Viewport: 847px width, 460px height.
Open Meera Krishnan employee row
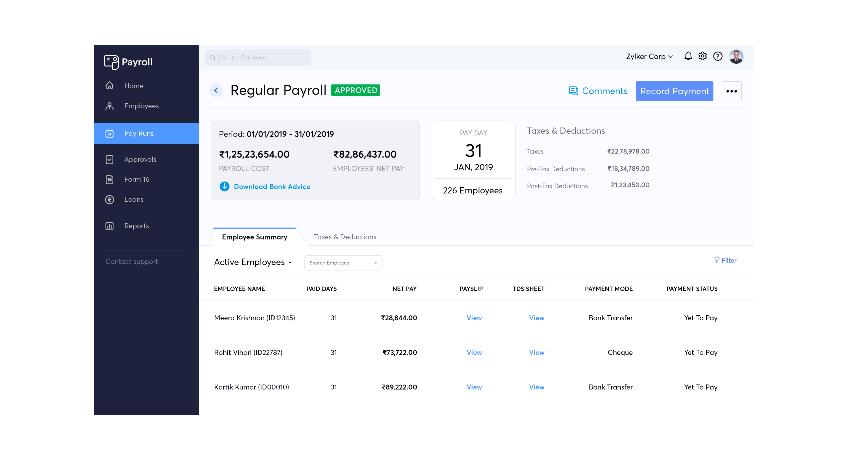coord(476,317)
